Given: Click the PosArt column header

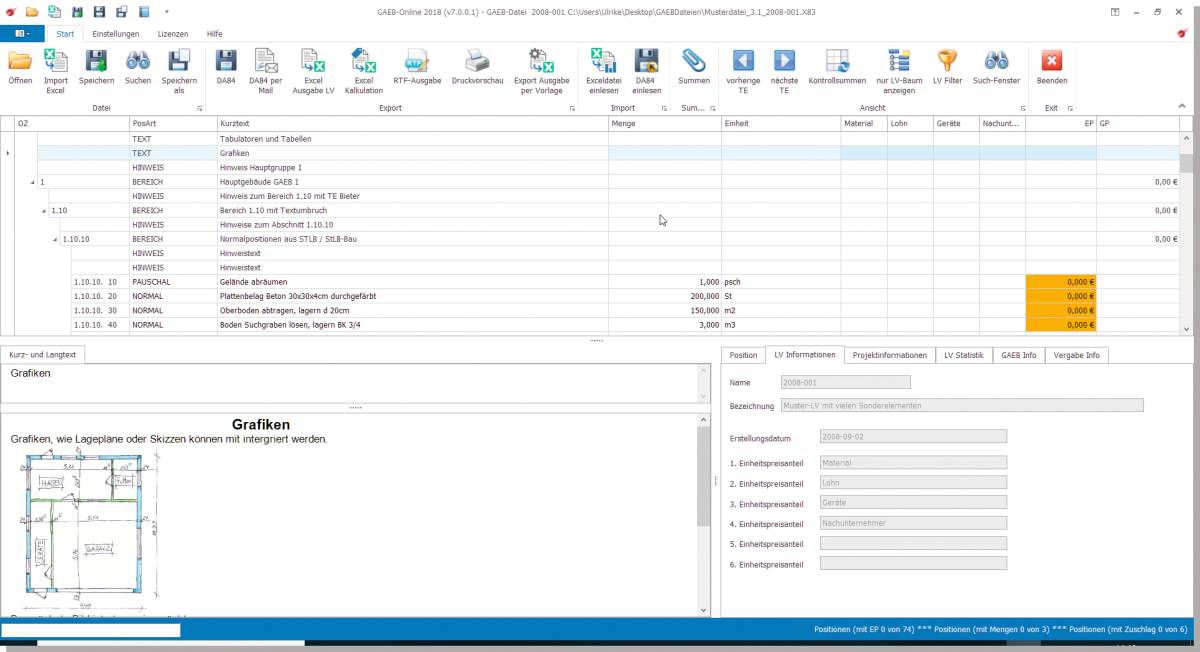Looking at the screenshot, I should pos(172,124).
